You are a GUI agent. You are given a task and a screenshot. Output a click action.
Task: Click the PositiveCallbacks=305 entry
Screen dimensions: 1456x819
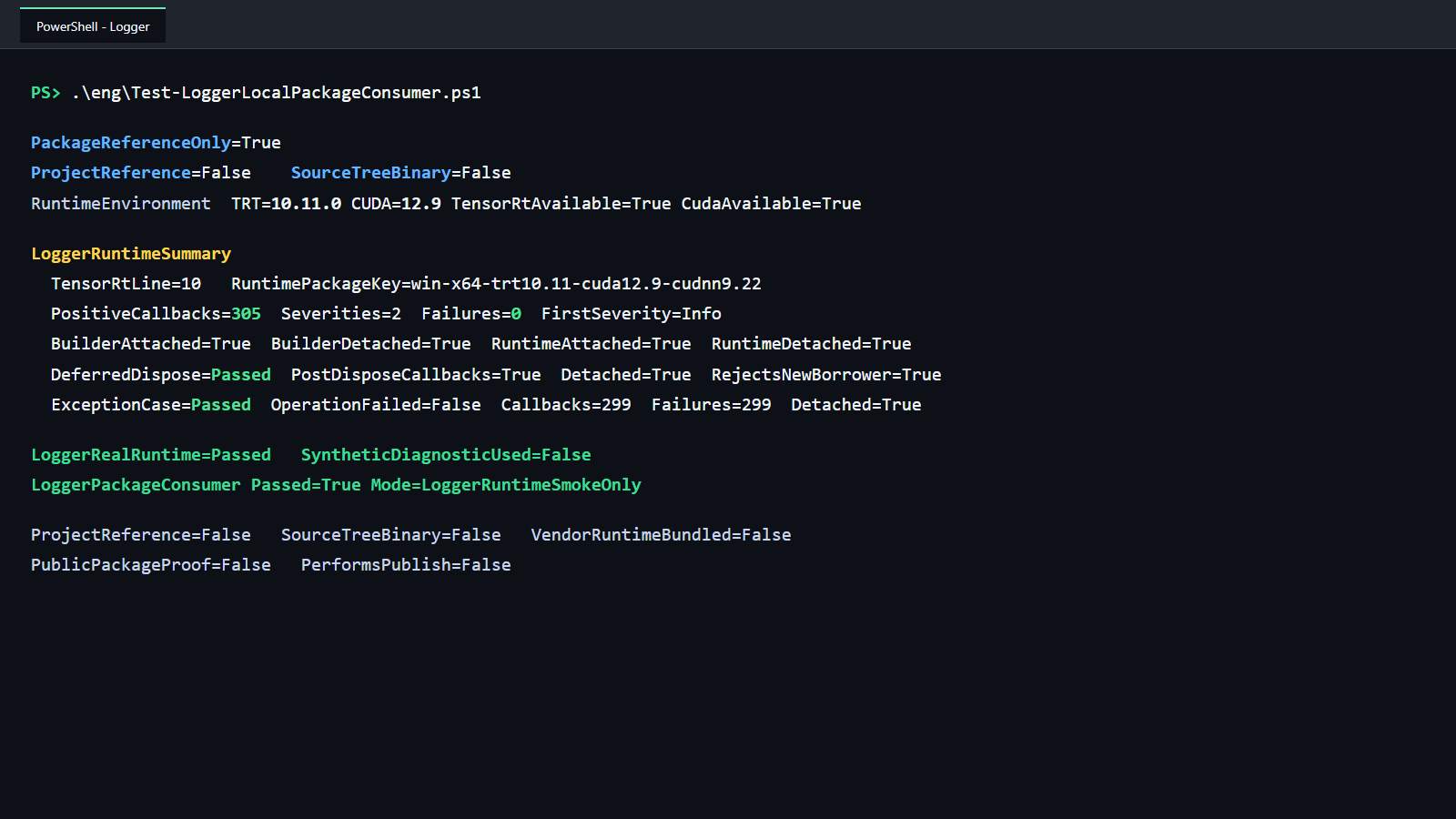(156, 314)
